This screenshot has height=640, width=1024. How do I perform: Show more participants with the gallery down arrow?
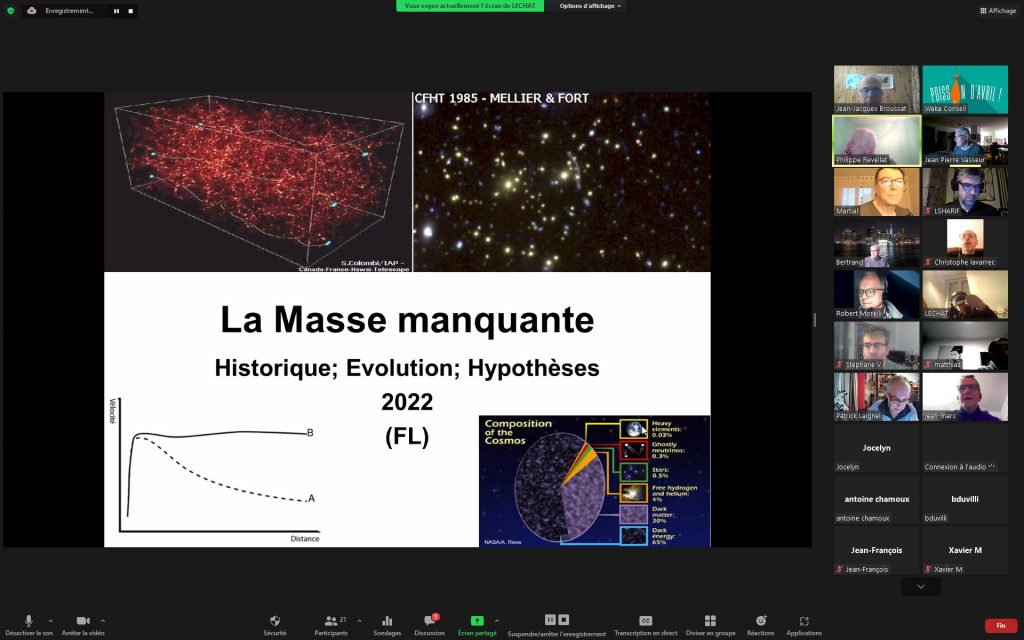[x=921, y=586]
